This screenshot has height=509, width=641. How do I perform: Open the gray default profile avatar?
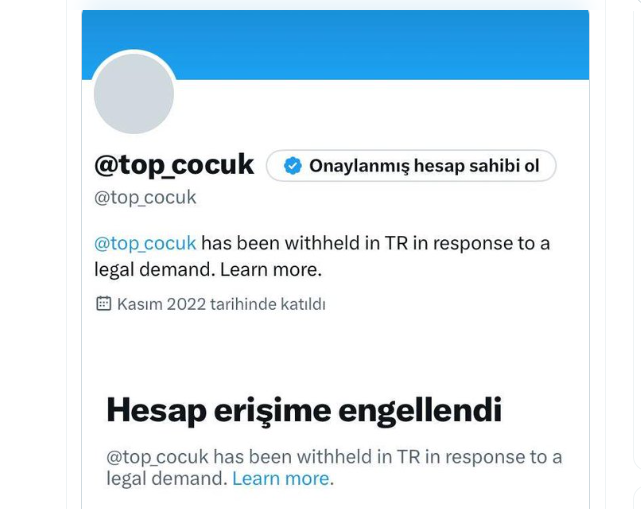click(134, 94)
